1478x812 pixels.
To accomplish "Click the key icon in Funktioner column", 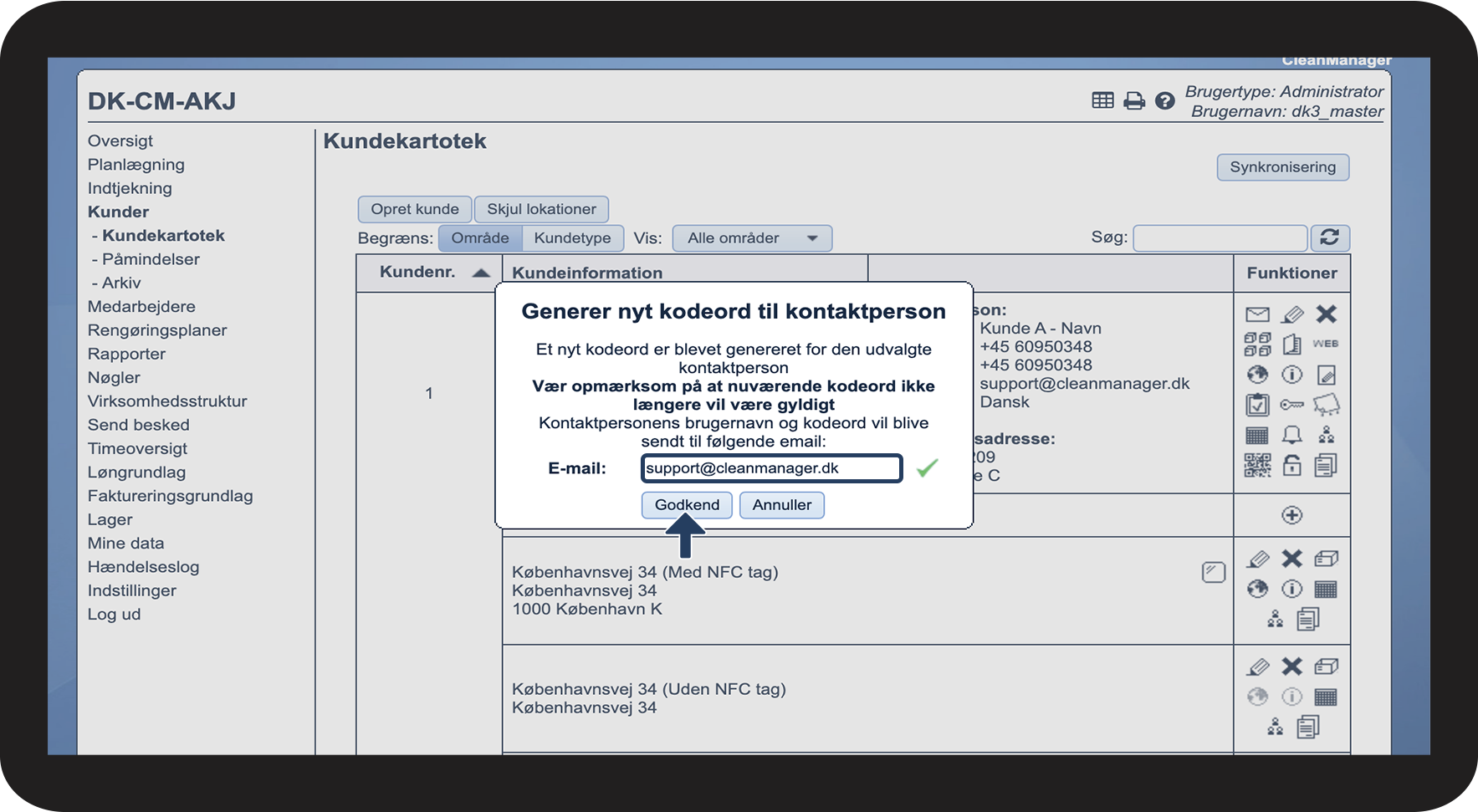I will [x=1291, y=405].
